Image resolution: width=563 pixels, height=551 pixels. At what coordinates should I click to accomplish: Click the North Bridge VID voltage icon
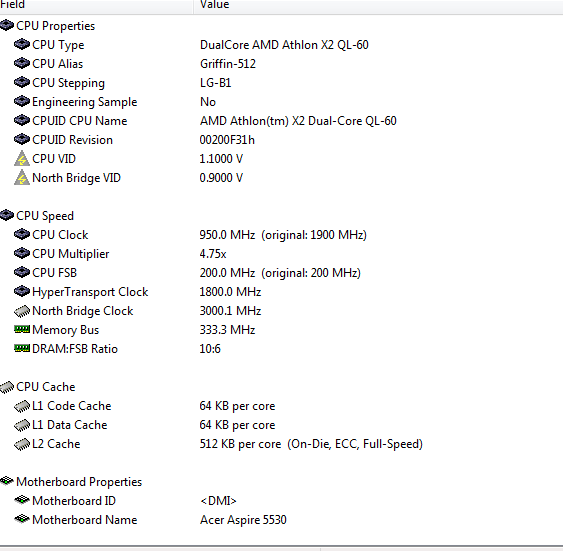tap(22, 177)
